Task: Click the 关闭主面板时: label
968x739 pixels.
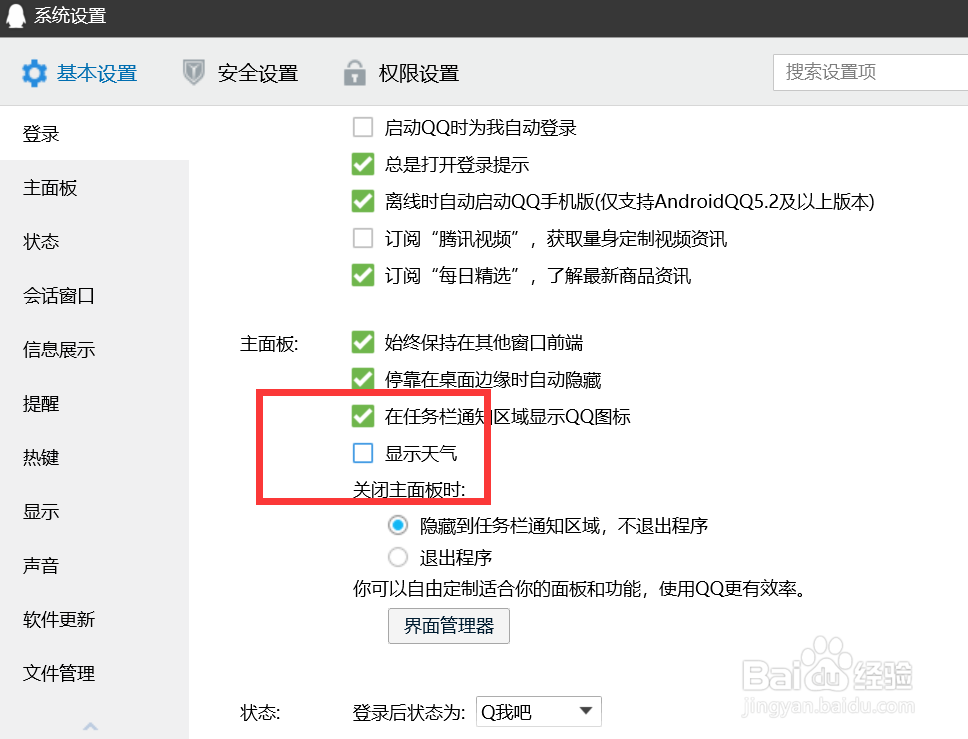Action: [x=409, y=490]
